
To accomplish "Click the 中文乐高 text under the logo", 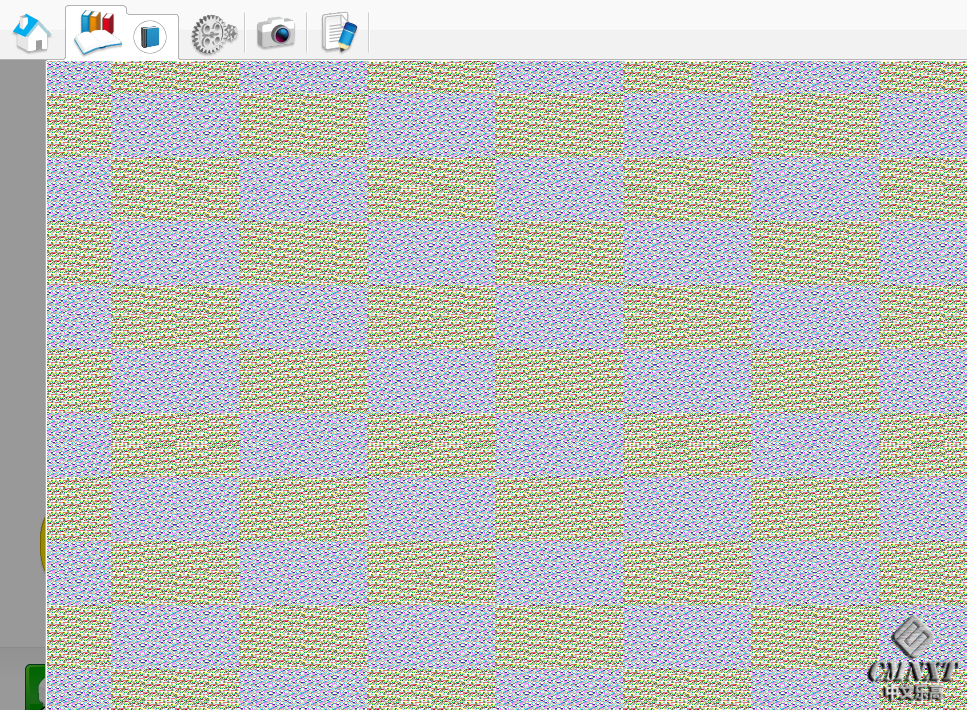I will (x=912, y=692).
